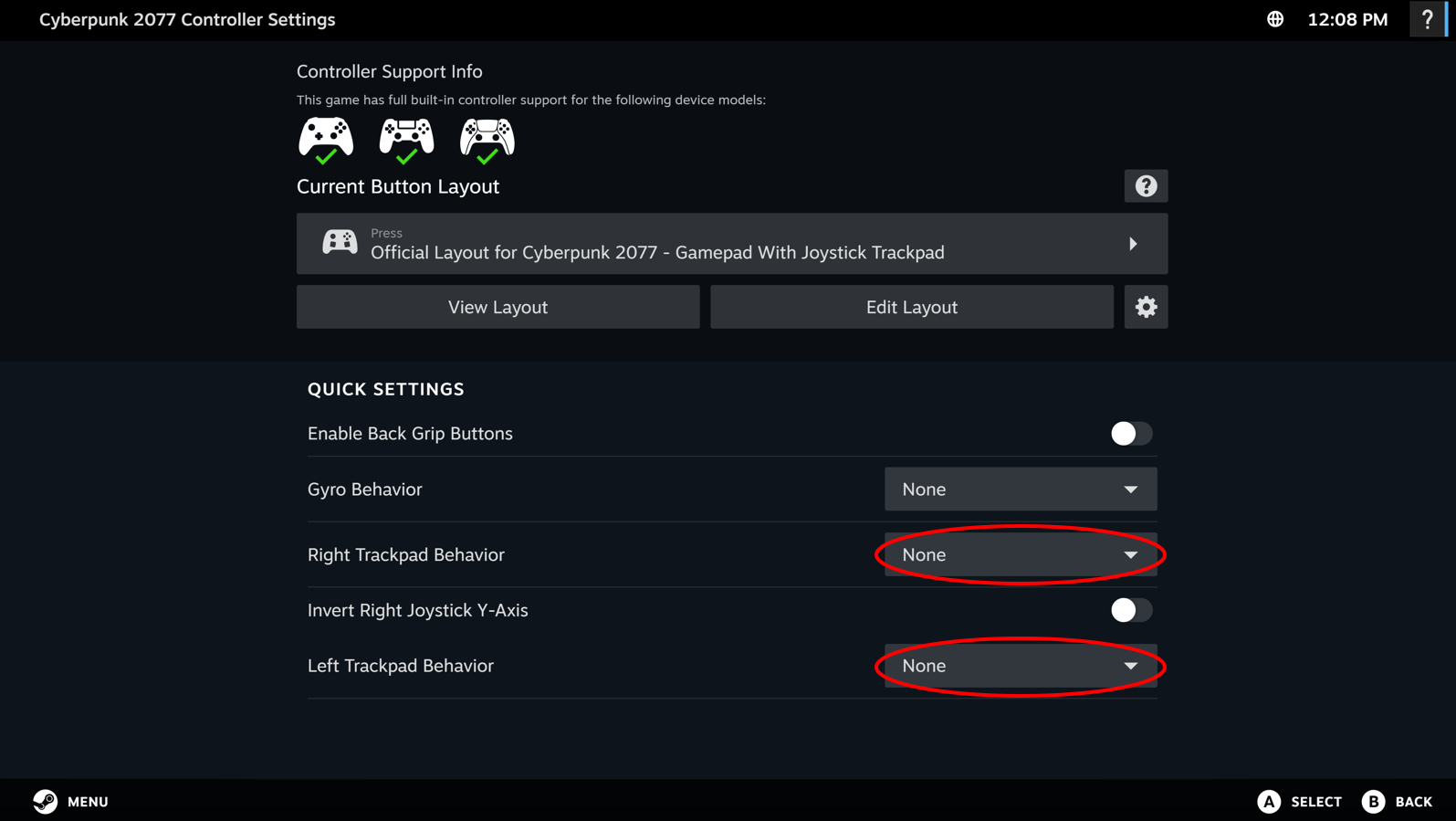The image size is (1456, 821).
Task: Expand the Official Layout chevron arrow
Action: click(1133, 244)
